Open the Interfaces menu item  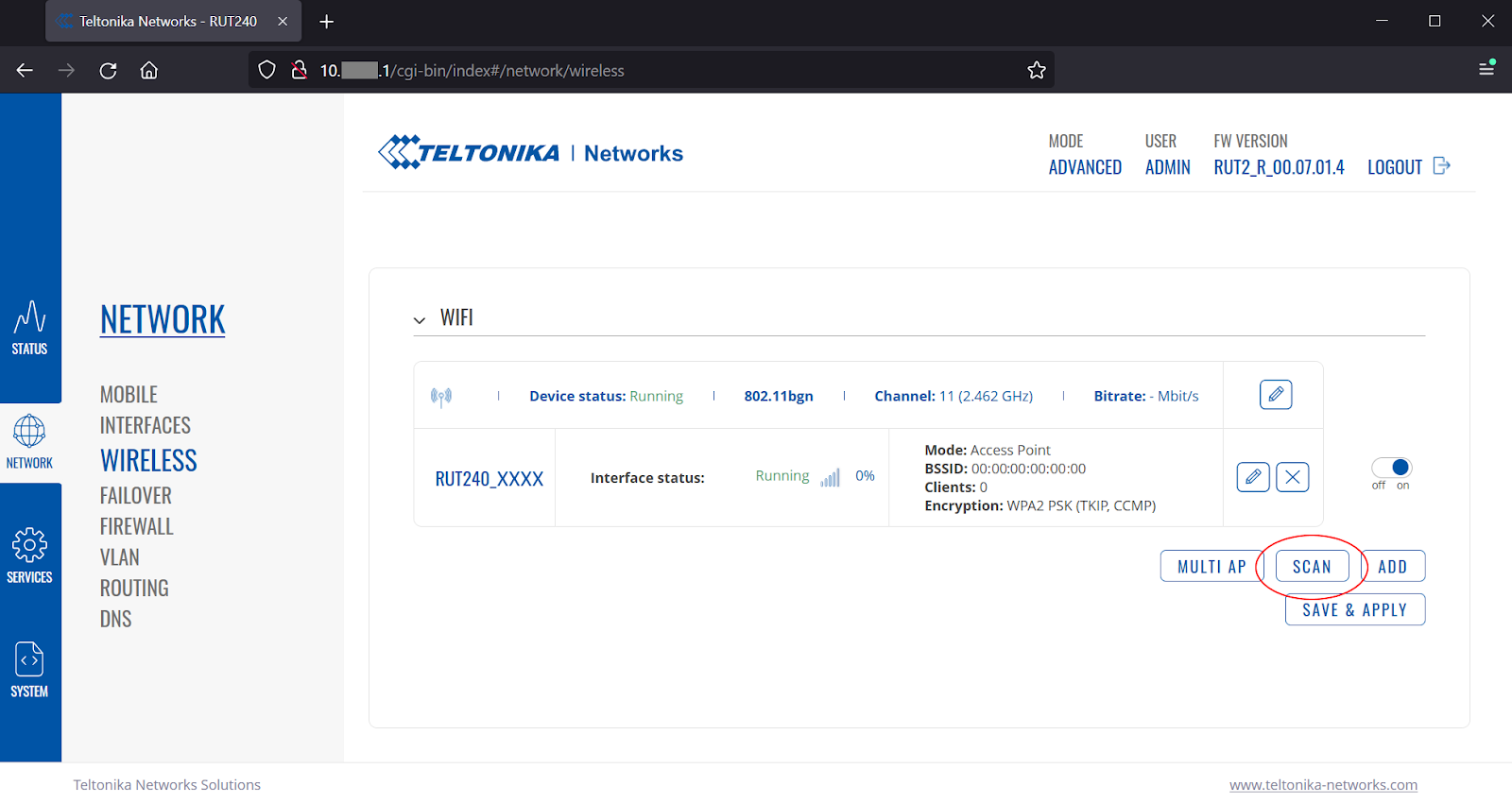click(146, 425)
